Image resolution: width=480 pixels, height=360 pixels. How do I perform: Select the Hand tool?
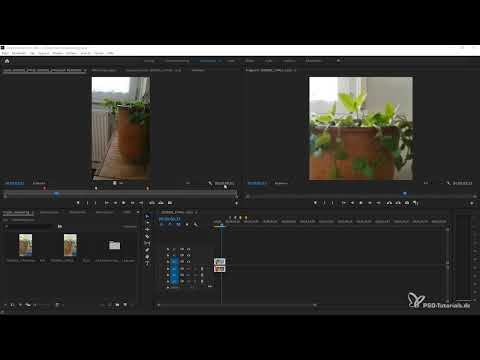click(148, 257)
